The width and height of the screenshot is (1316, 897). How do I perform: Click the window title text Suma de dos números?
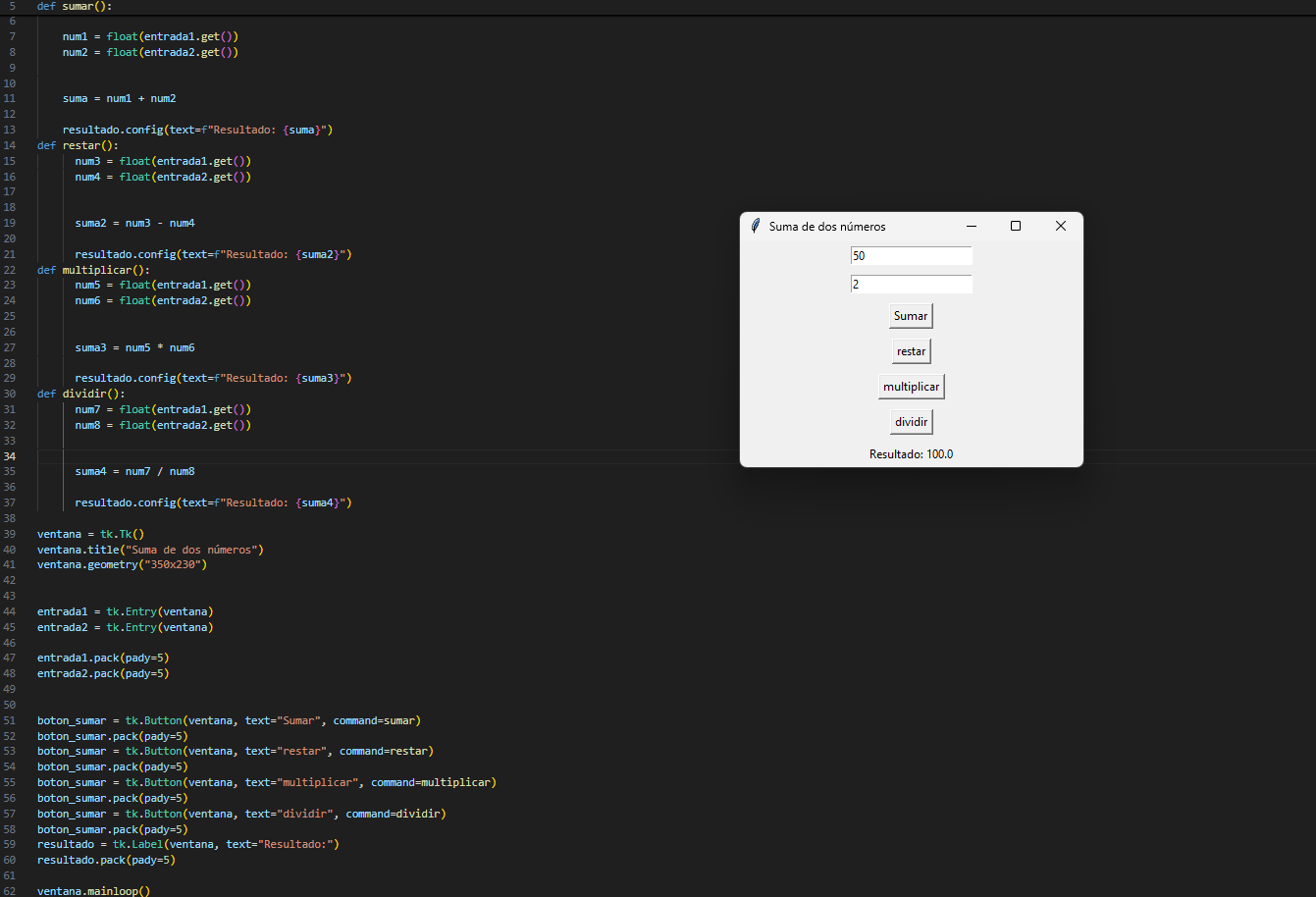827,227
